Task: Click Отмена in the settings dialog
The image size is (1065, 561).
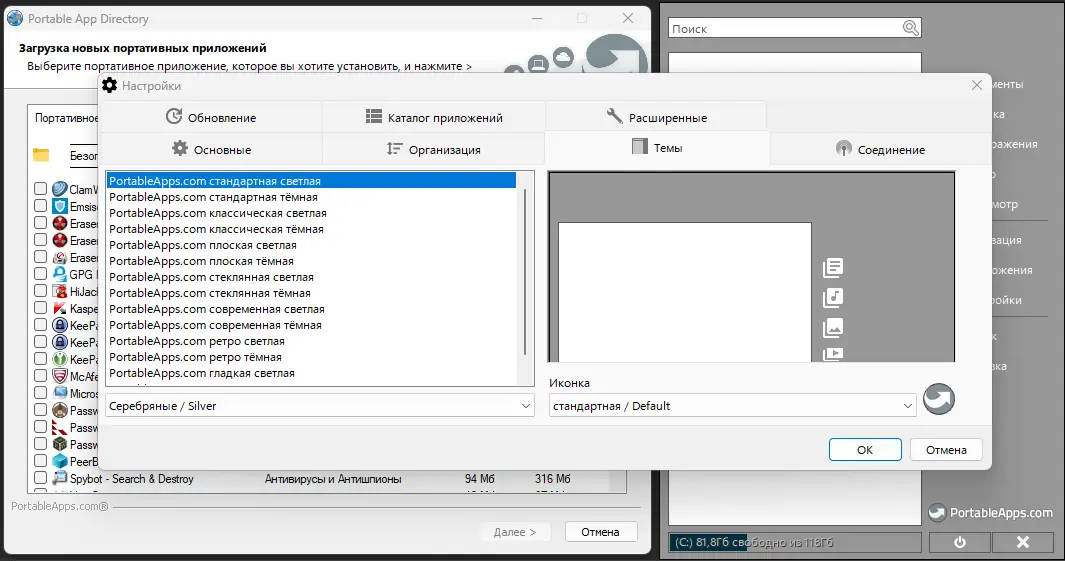Action: click(945, 450)
